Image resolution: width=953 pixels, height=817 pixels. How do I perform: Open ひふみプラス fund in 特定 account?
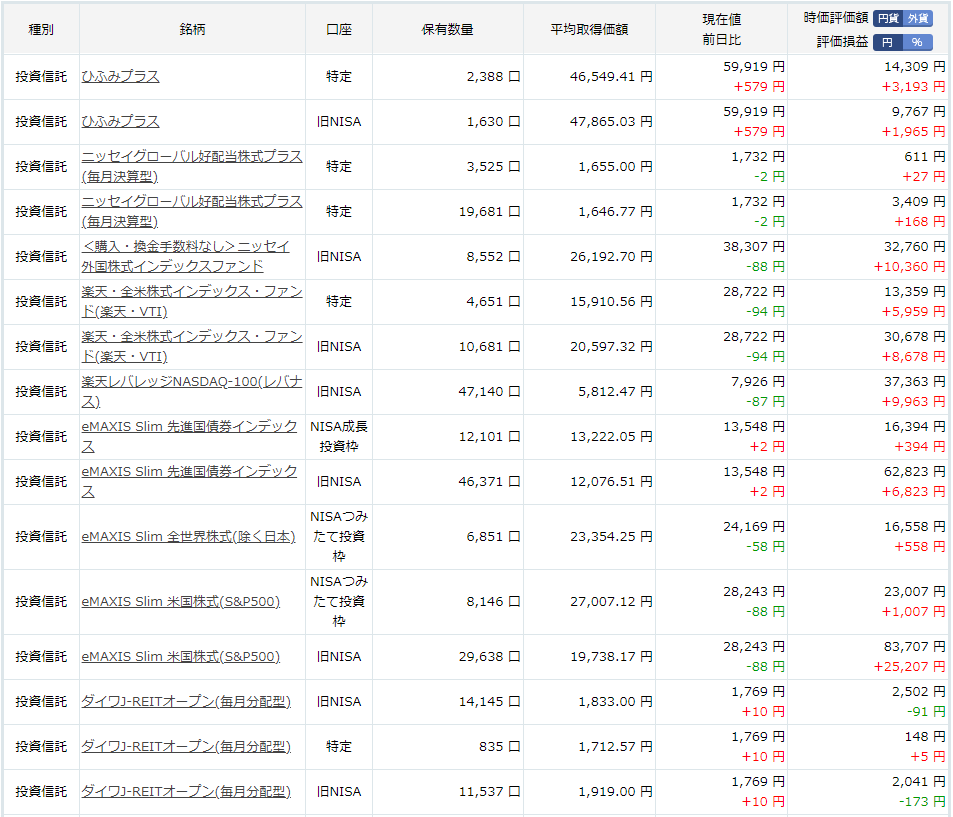120,77
